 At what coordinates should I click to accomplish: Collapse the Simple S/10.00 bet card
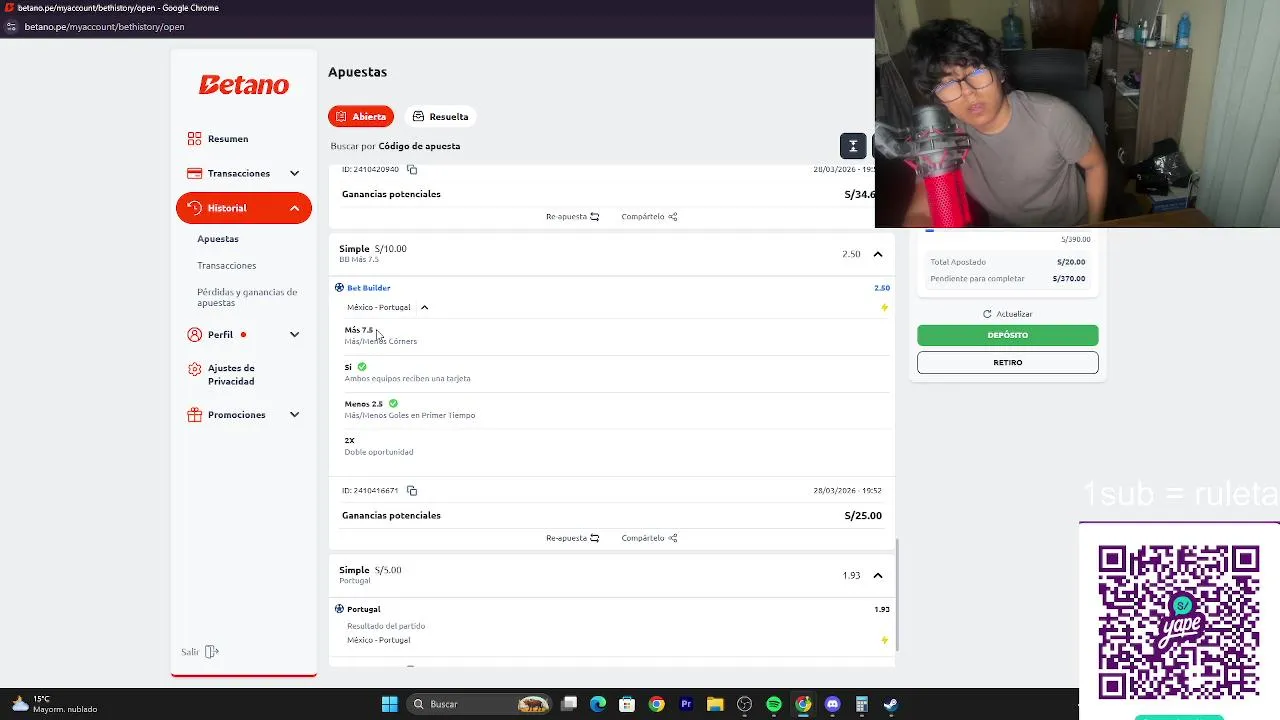tap(878, 254)
